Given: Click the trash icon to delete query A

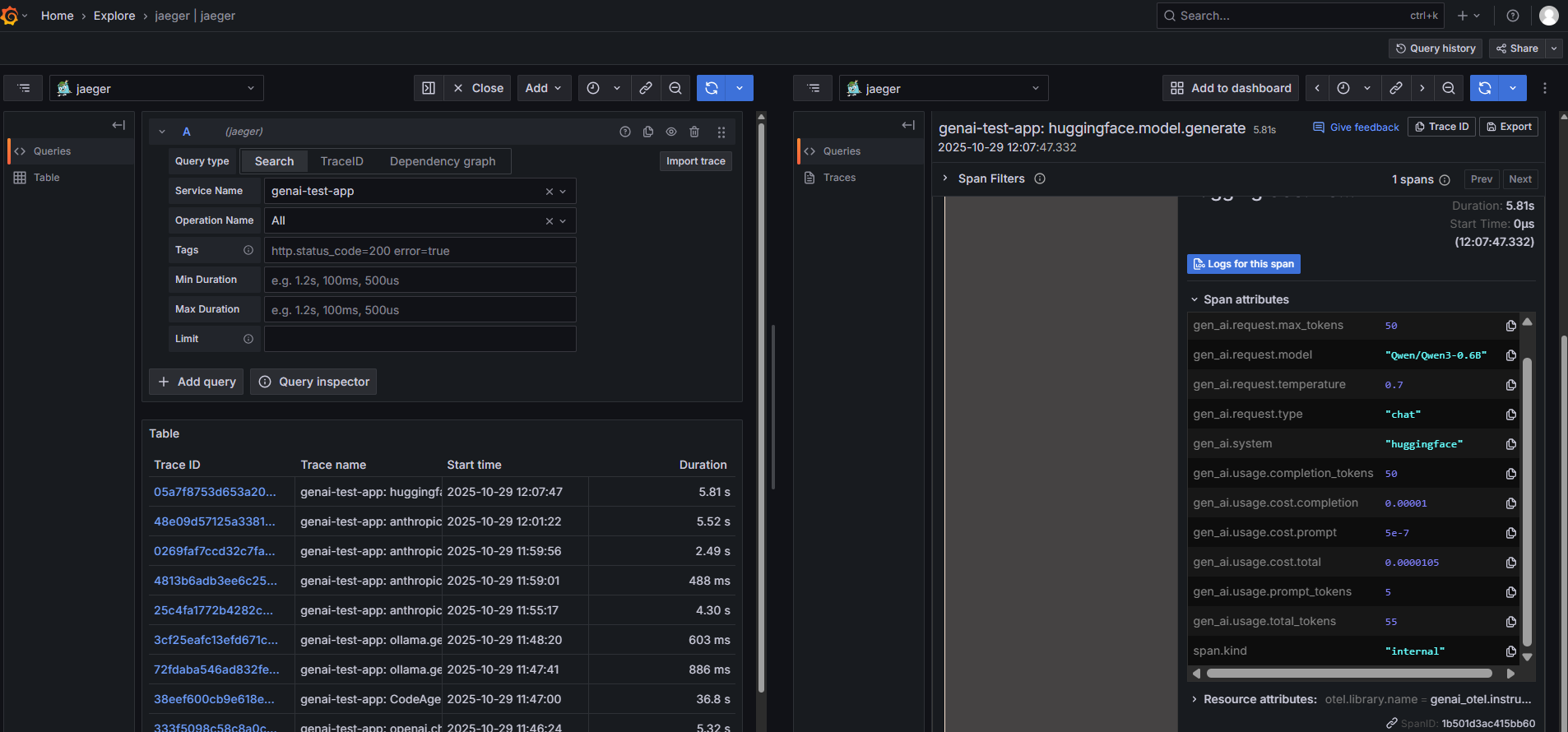Looking at the screenshot, I should pyautogui.click(x=694, y=132).
